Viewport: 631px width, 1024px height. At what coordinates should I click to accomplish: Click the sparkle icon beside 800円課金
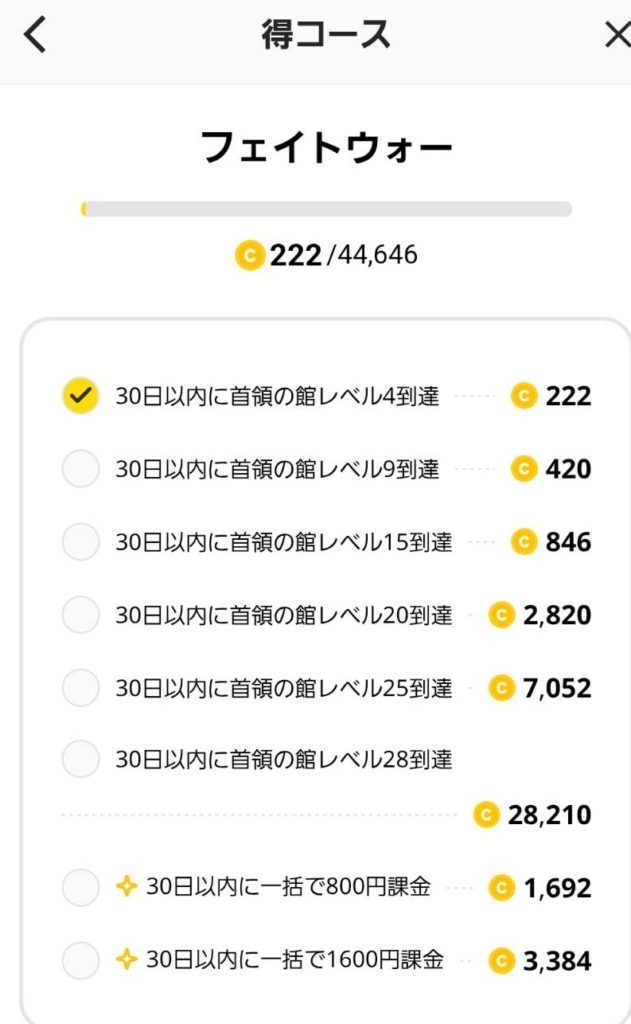127,887
